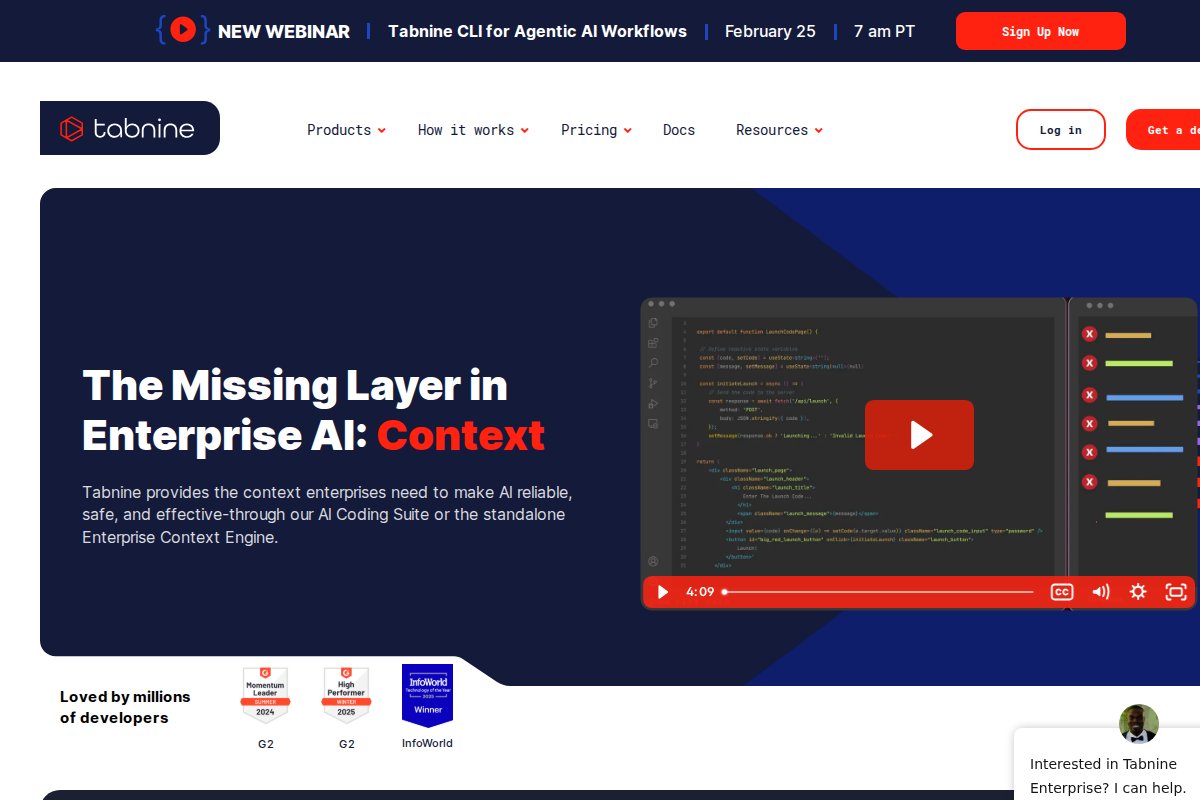
Task: Click the G2 Momentum Leader 2024 badge
Action: 265,695
